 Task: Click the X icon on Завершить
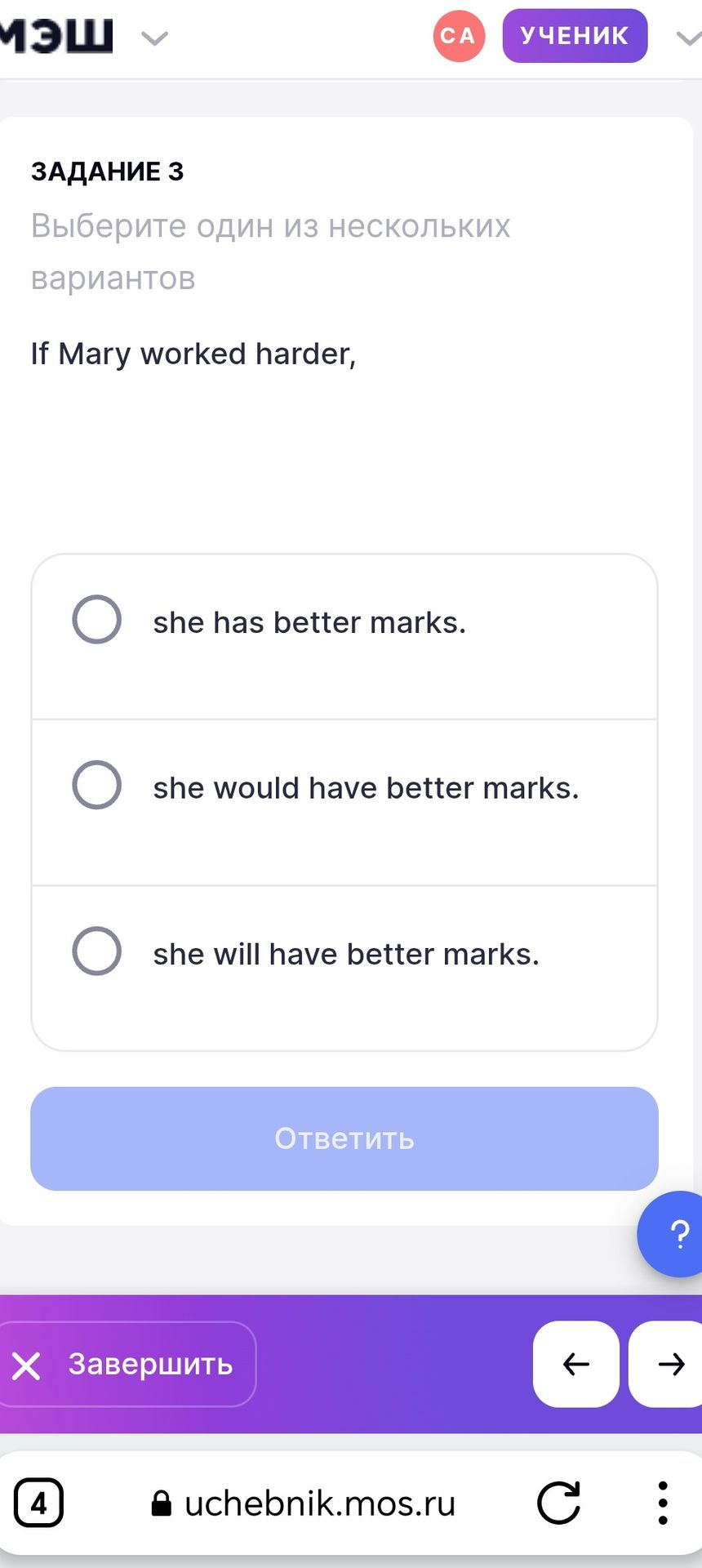(26, 1365)
